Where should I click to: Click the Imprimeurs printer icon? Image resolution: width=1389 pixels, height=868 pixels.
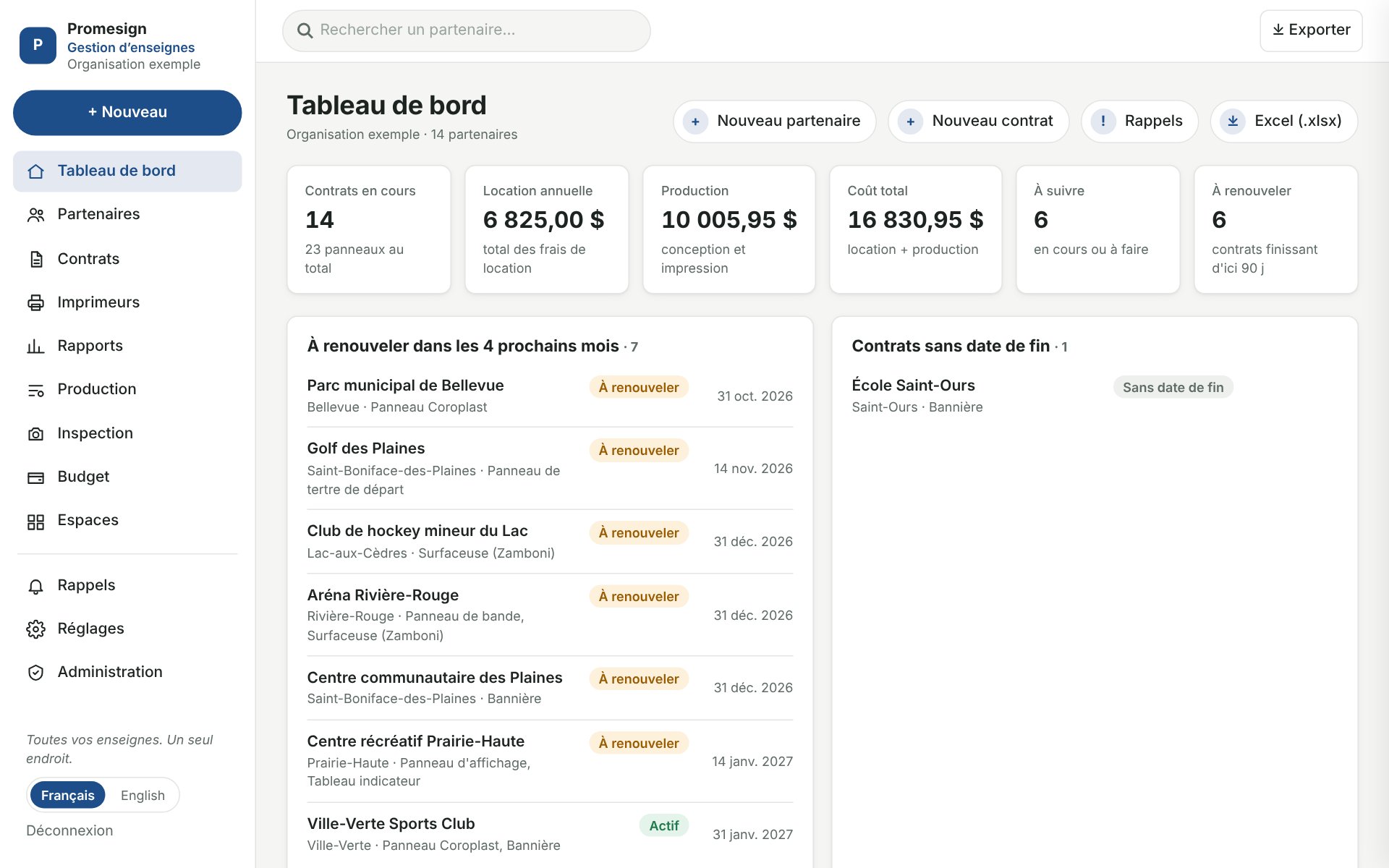(x=35, y=302)
